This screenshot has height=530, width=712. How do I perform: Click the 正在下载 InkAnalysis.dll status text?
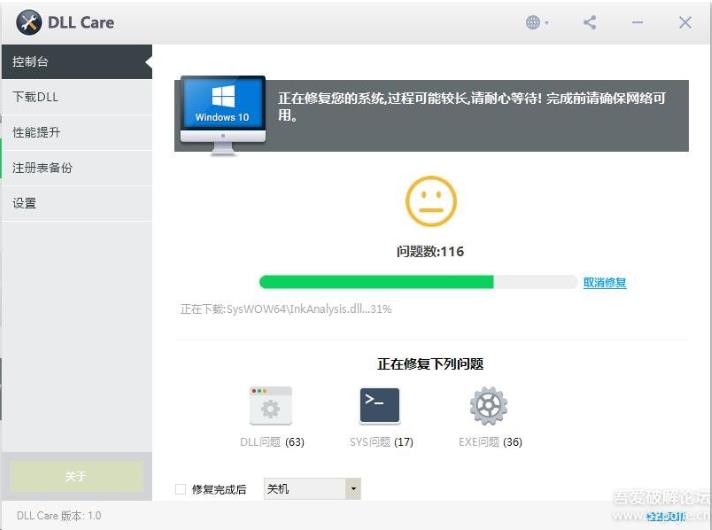pos(286,309)
